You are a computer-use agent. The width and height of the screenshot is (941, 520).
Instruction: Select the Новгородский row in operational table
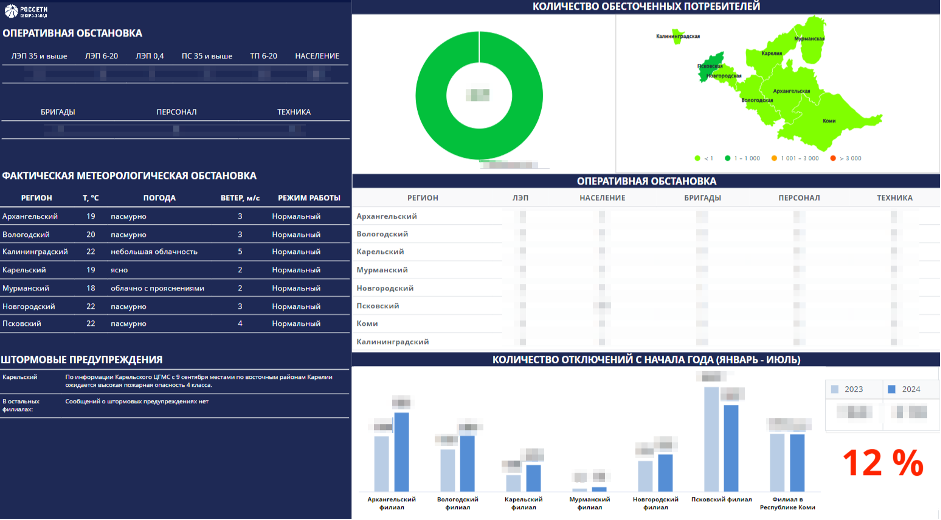pos(646,288)
